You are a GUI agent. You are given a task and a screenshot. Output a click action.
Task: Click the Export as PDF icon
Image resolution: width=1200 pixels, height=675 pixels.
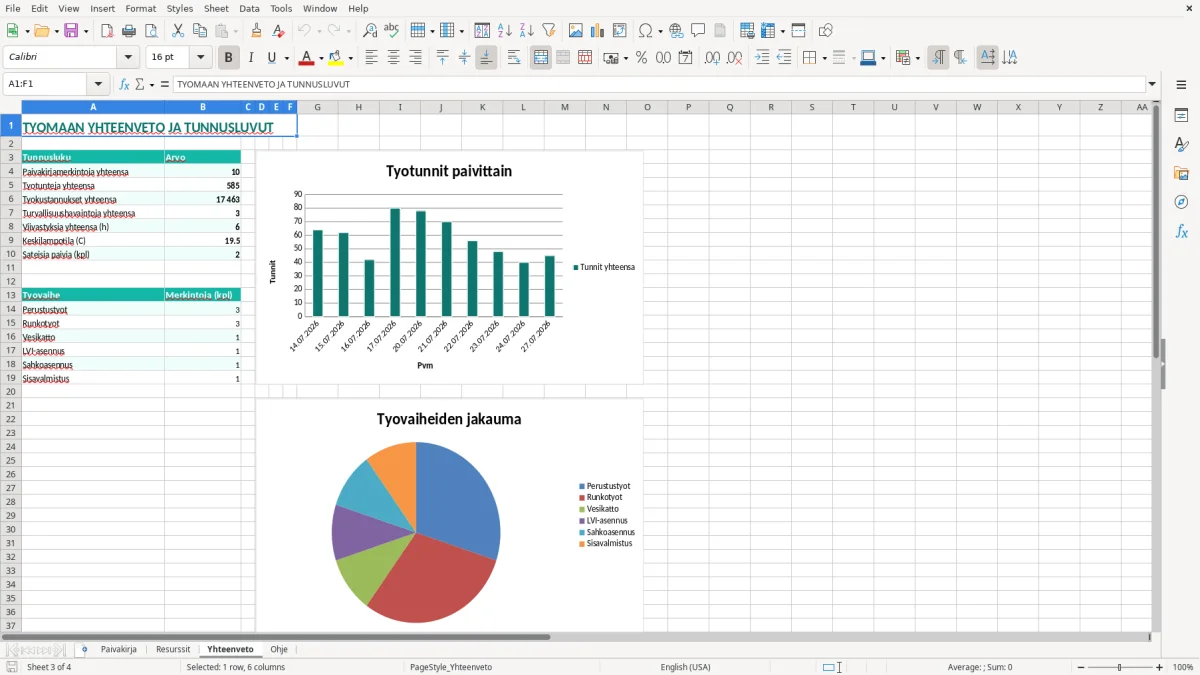tap(107, 31)
